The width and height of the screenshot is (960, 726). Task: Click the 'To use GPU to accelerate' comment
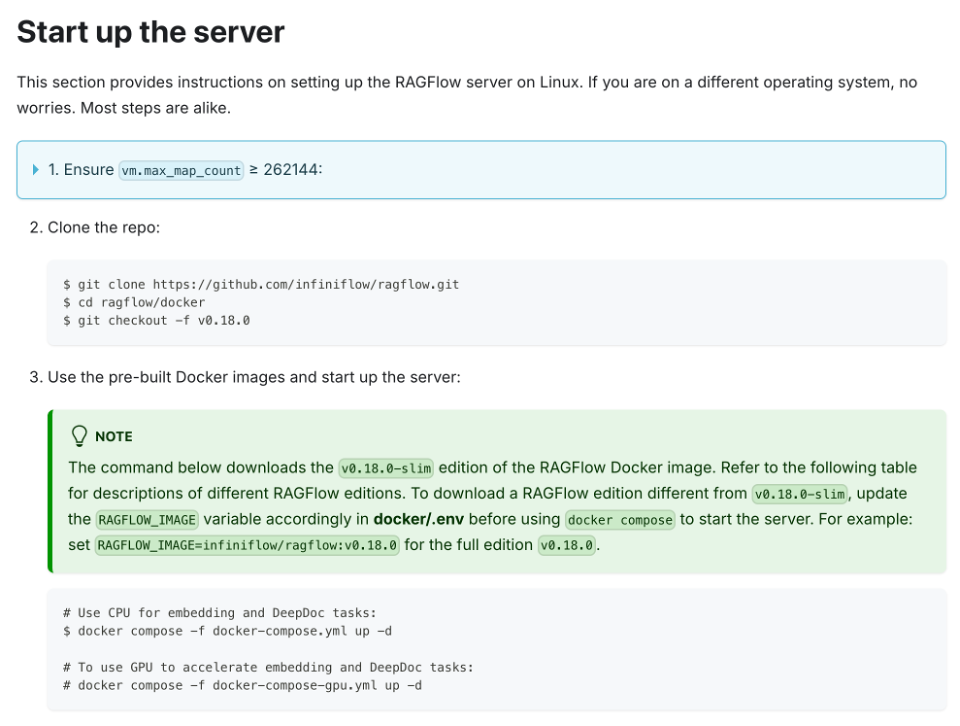(268, 667)
